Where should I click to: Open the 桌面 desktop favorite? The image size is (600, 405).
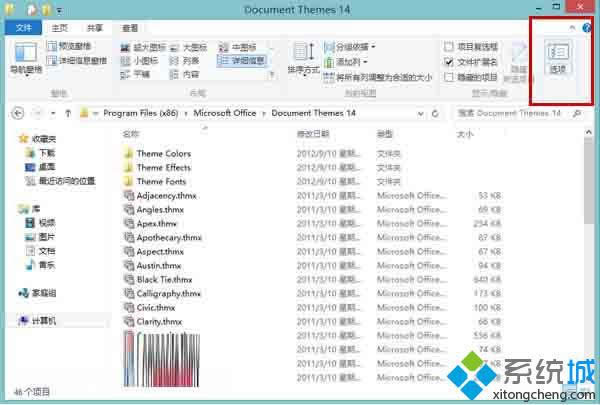40,167
